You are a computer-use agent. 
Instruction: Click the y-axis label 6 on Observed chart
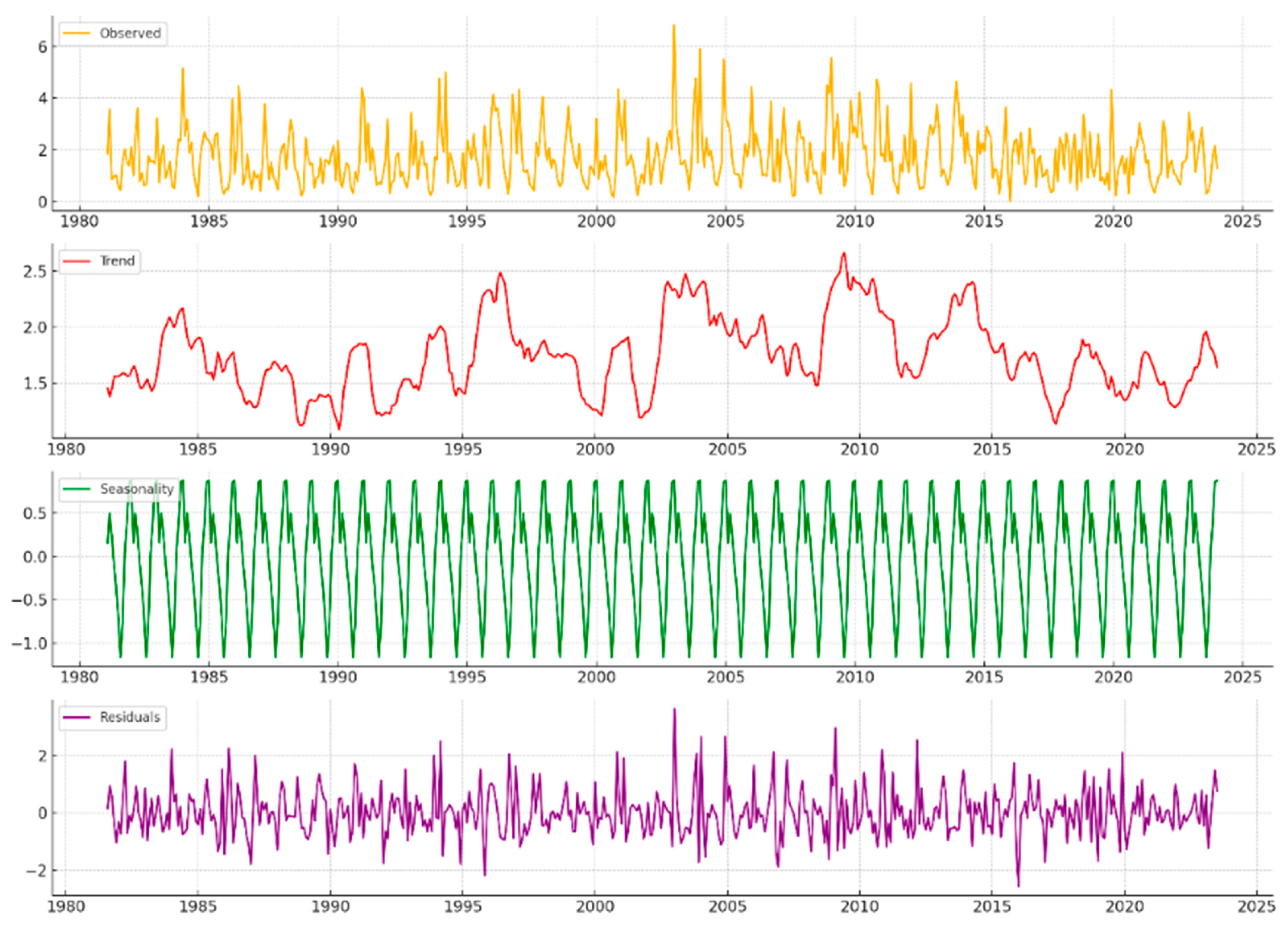click(x=43, y=47)
